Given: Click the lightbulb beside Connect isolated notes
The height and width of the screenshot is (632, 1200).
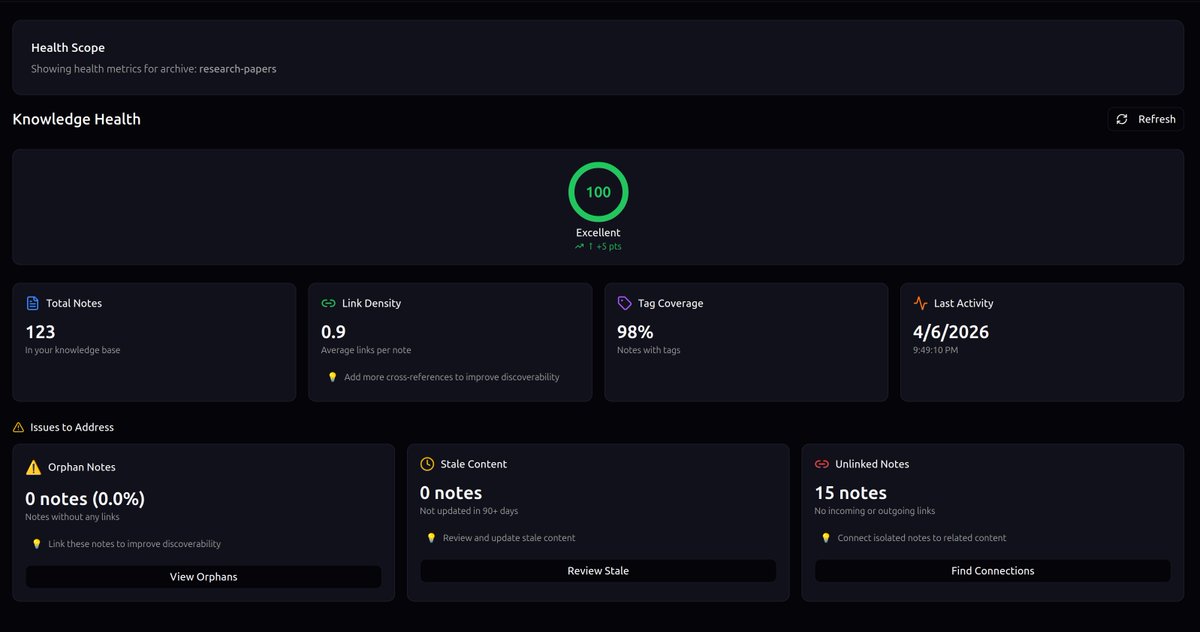Looking at the screenshot, I should 826,538.
